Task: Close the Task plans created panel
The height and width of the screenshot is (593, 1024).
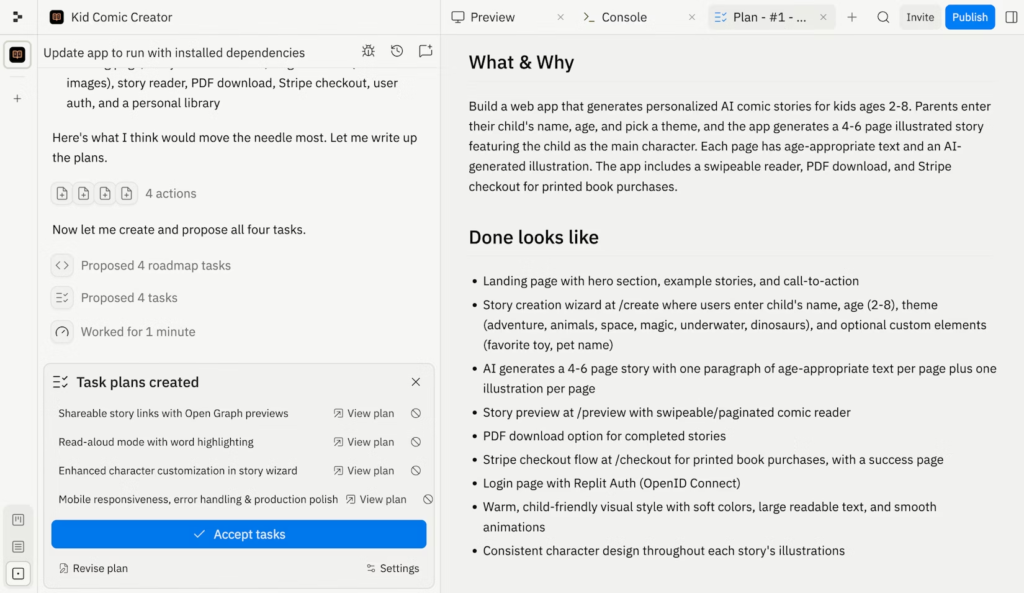Action: [416, 382]
